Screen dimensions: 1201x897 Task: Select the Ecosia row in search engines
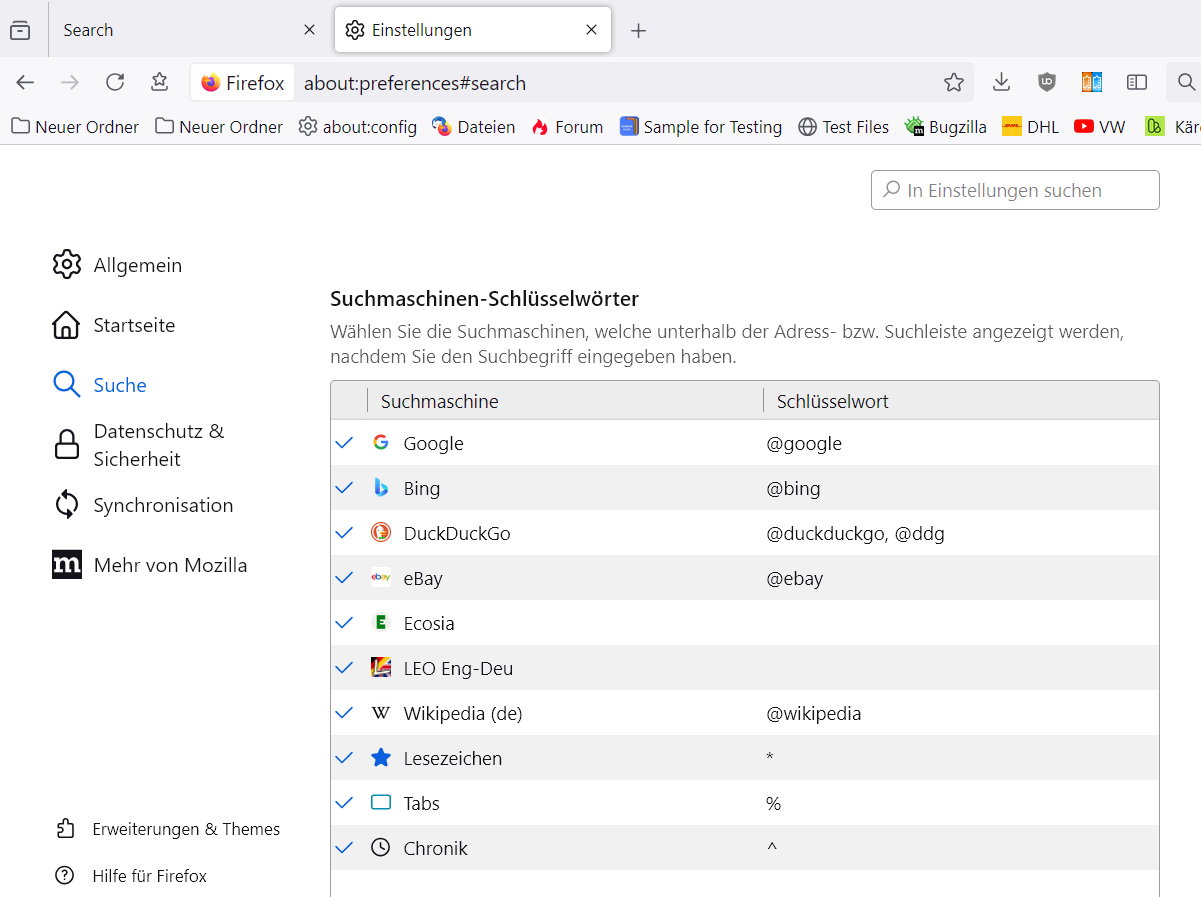coord(600,623)
